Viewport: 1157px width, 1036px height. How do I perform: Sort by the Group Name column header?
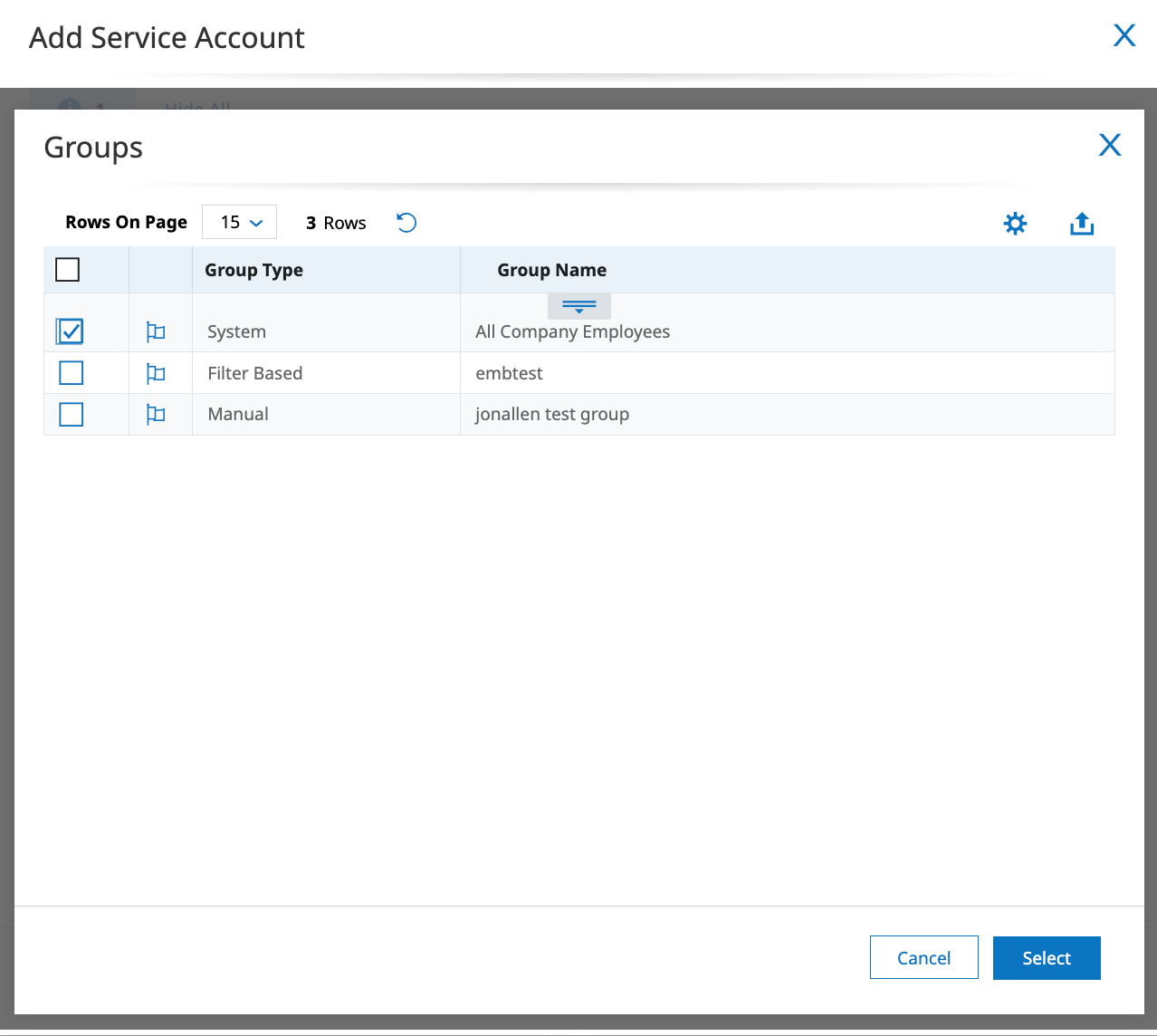pos(552,270)
